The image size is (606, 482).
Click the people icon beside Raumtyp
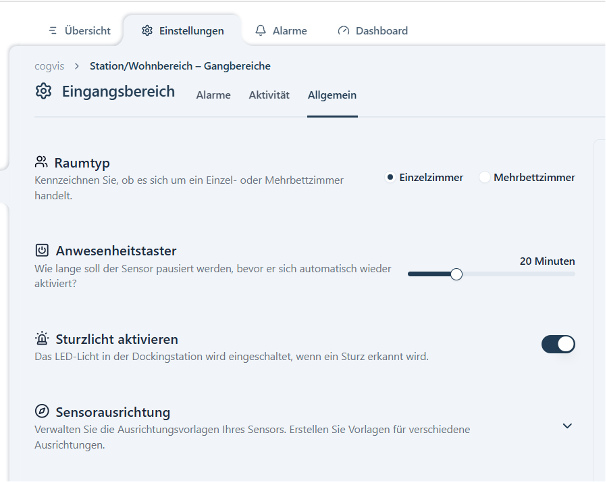[x=41, y=162]
